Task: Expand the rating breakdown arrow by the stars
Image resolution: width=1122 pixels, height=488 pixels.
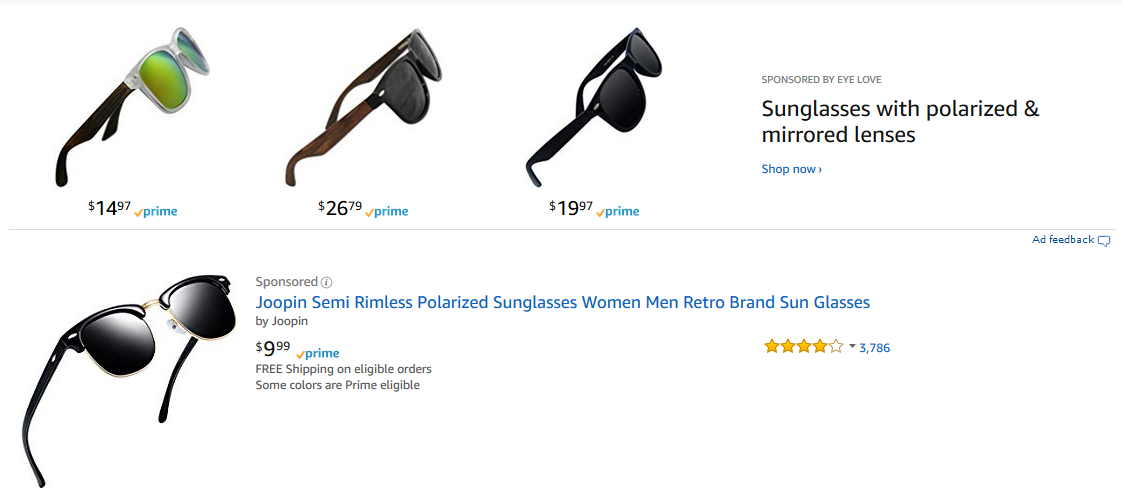Action: [852, 347]
